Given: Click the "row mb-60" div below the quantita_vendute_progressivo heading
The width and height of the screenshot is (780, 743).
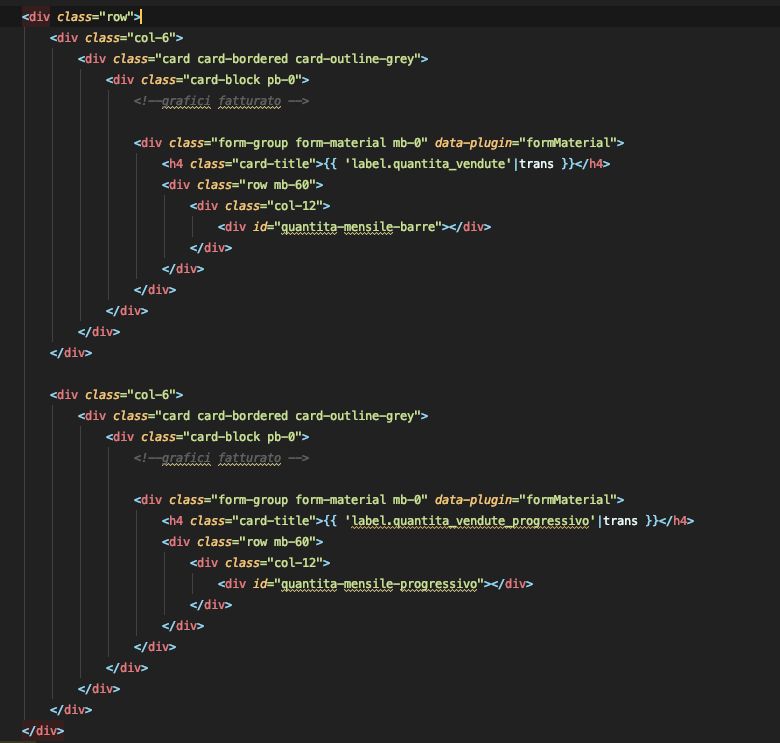Looking at the screenshot, I should point(242,542).
